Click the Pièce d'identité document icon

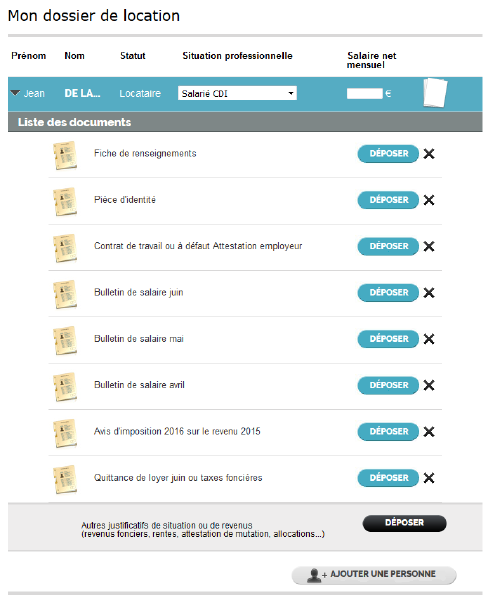[x=65, y=201]
